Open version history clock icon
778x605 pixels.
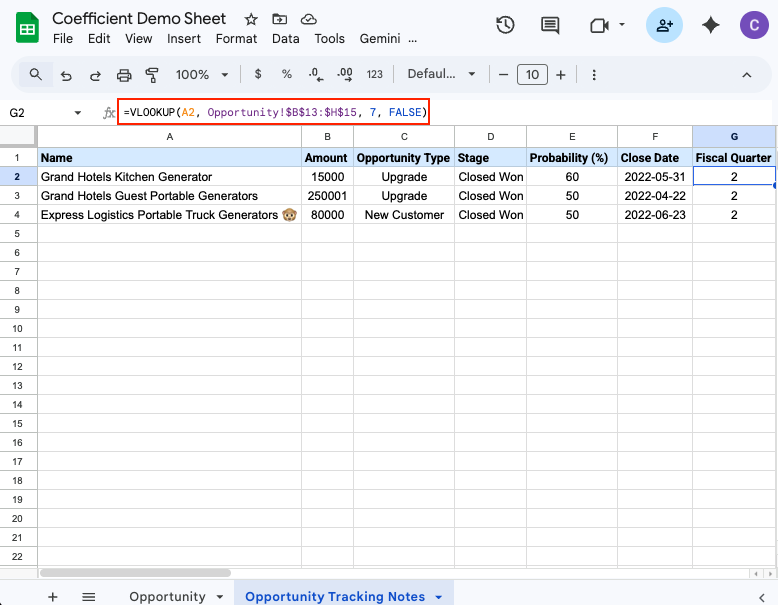pyautogui.click(x=505, y=25)
